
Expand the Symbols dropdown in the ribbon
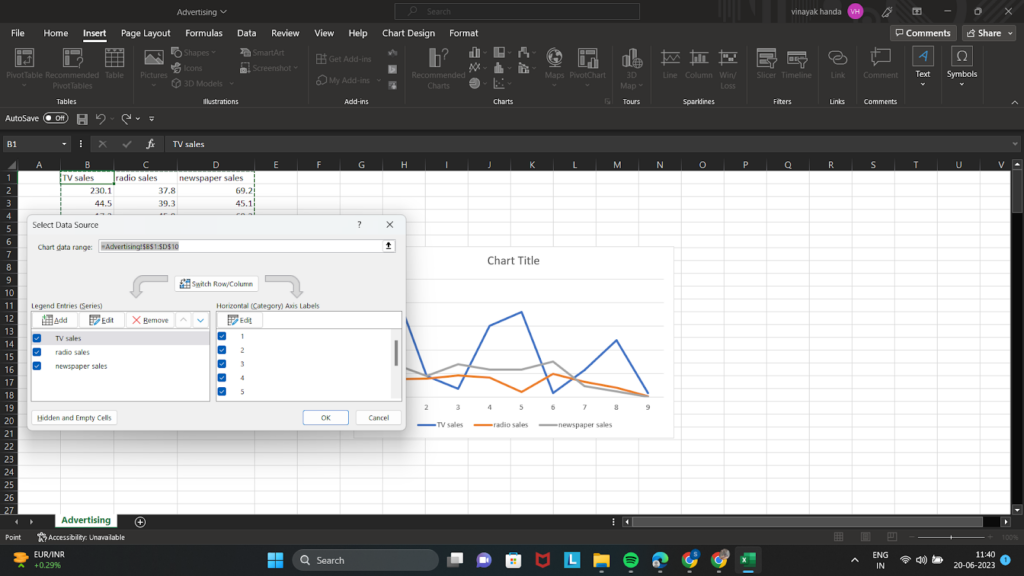click(961, 84)
